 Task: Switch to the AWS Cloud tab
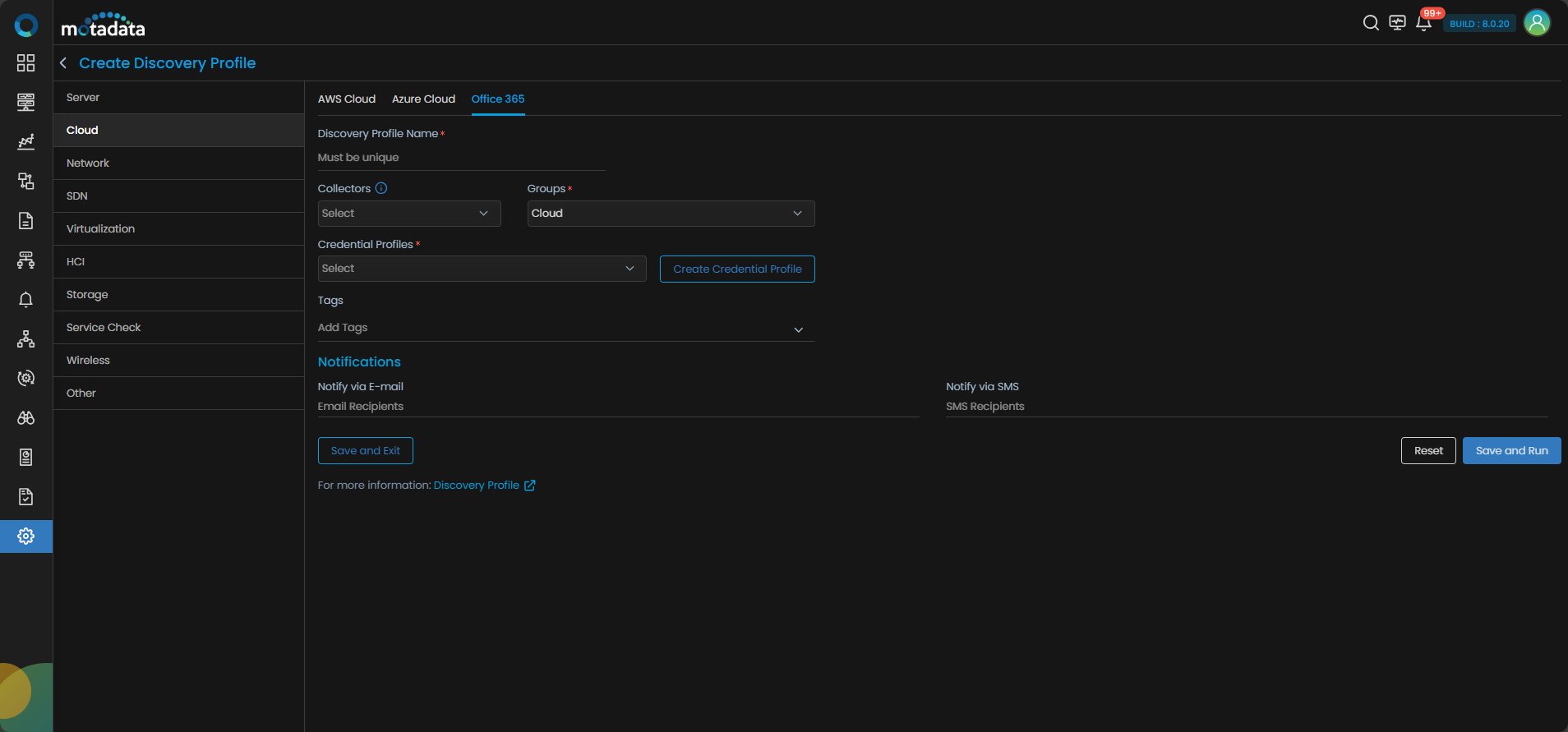point(347,99)
